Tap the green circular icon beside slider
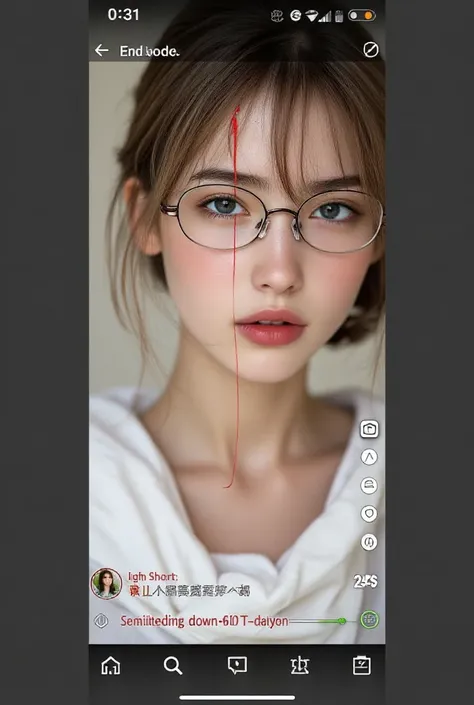 (370, 620)
